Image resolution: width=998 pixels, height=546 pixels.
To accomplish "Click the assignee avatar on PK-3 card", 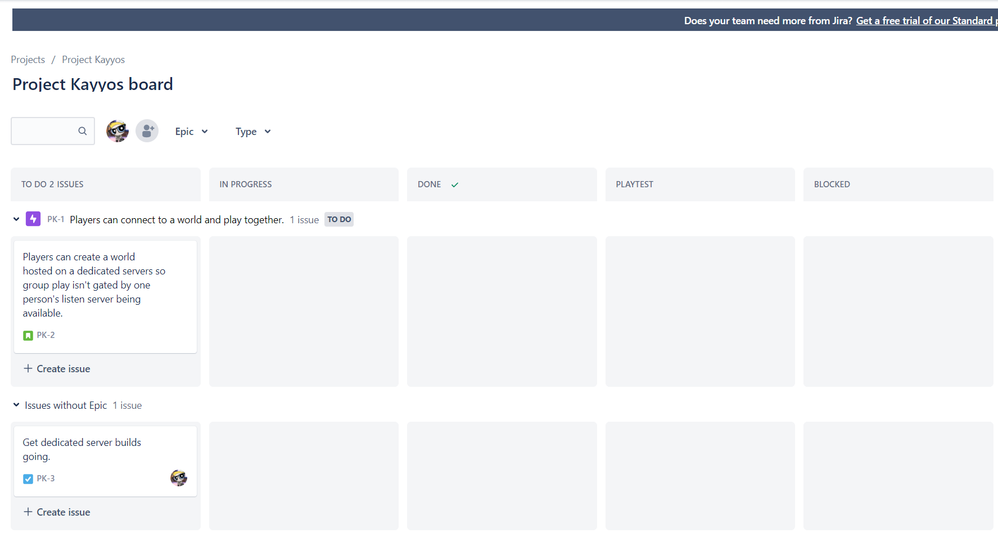I will (179, 478).
